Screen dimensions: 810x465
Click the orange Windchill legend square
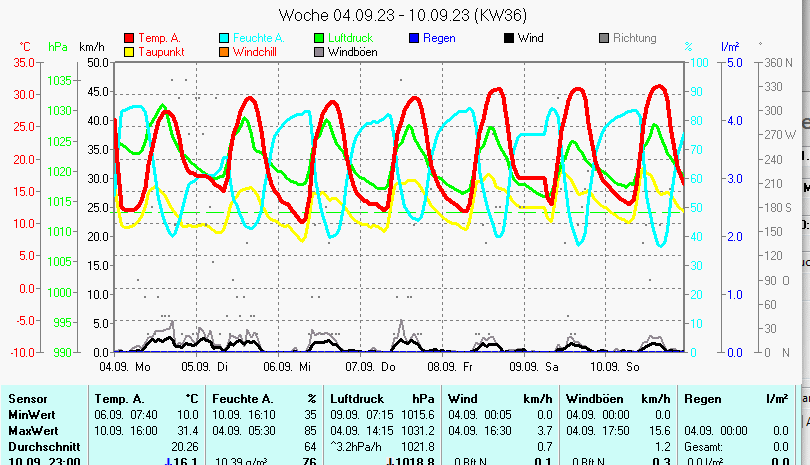coord(224,52)
